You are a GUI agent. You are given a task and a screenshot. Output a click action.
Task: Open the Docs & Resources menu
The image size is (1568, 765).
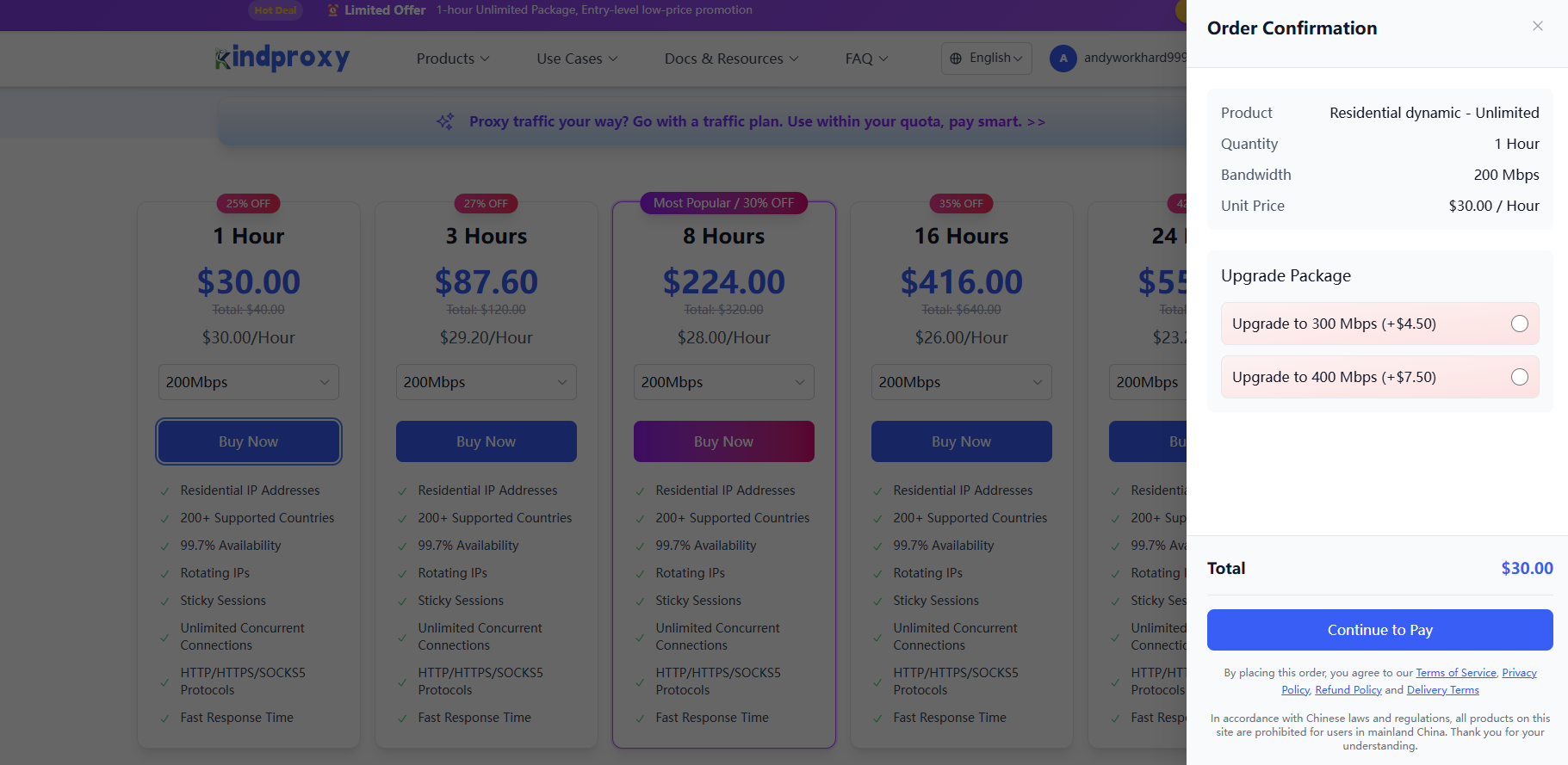click(x=731, y=59)
